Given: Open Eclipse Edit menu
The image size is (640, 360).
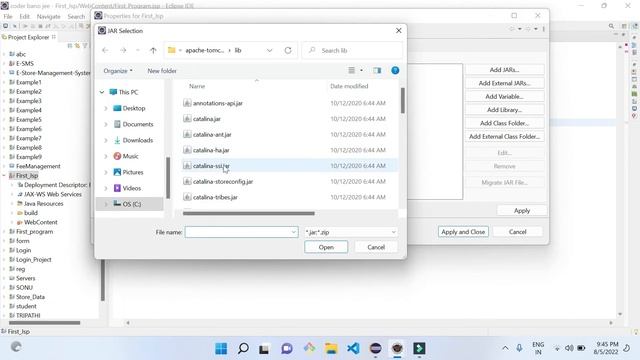Looking at the screenshot, I should [24, 16].
